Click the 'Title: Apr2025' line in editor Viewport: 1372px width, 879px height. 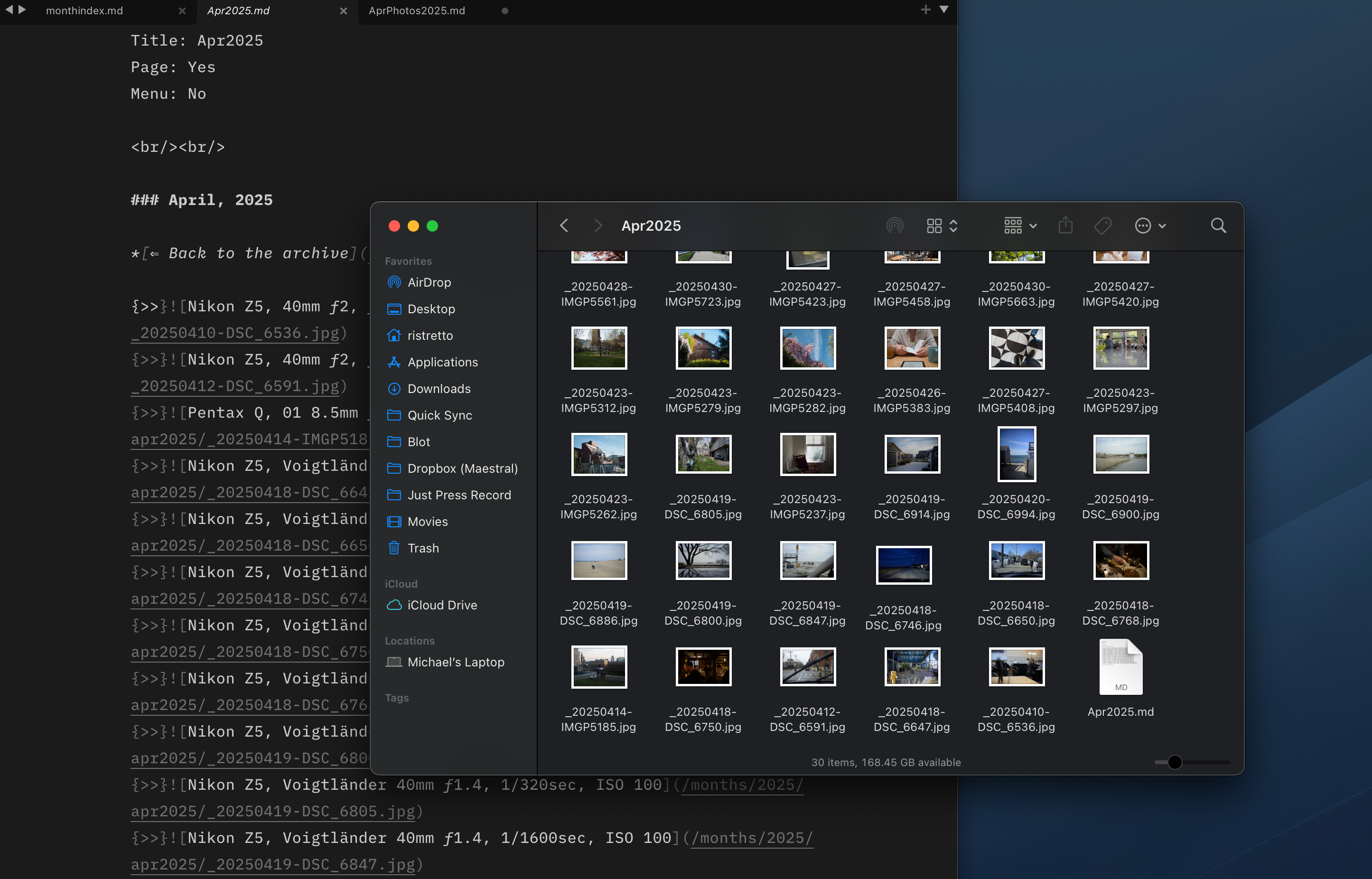[x=197, y=40]
